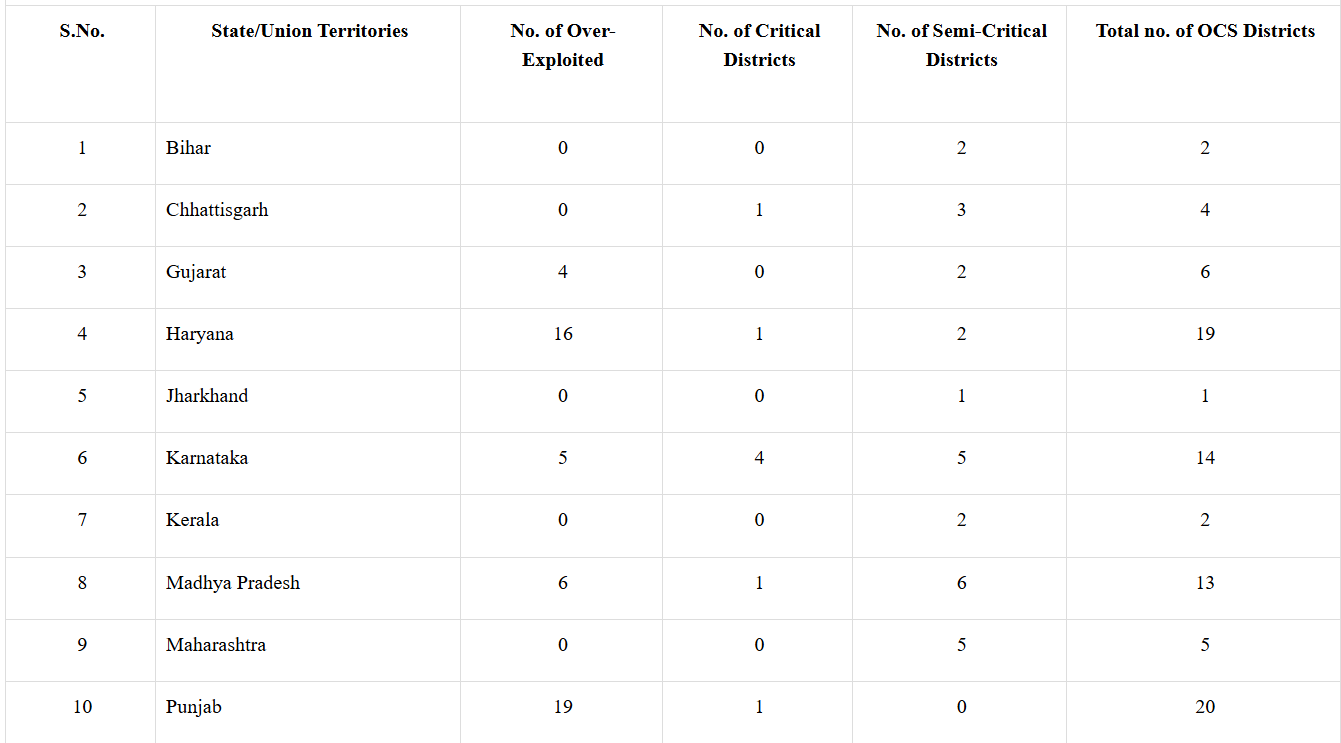Viewport: 1341px width, 743px height.
Task: Select the Total no. of OCS Districts header
Action: coord(1205,31)
